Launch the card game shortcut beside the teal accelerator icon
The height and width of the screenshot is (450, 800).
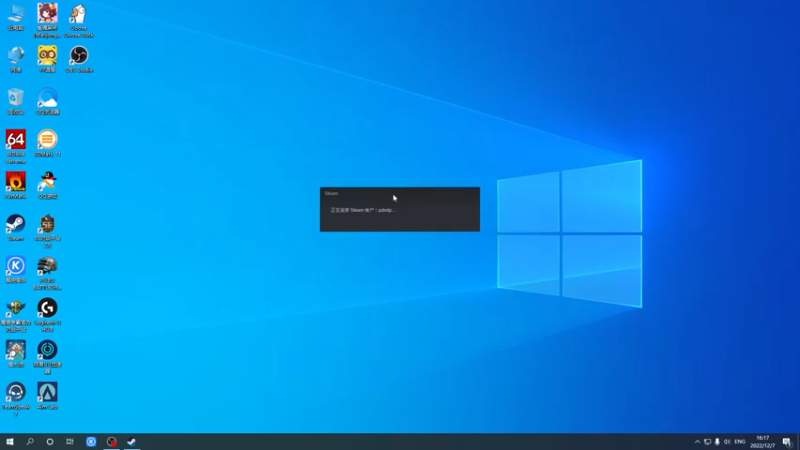(16, 354)
